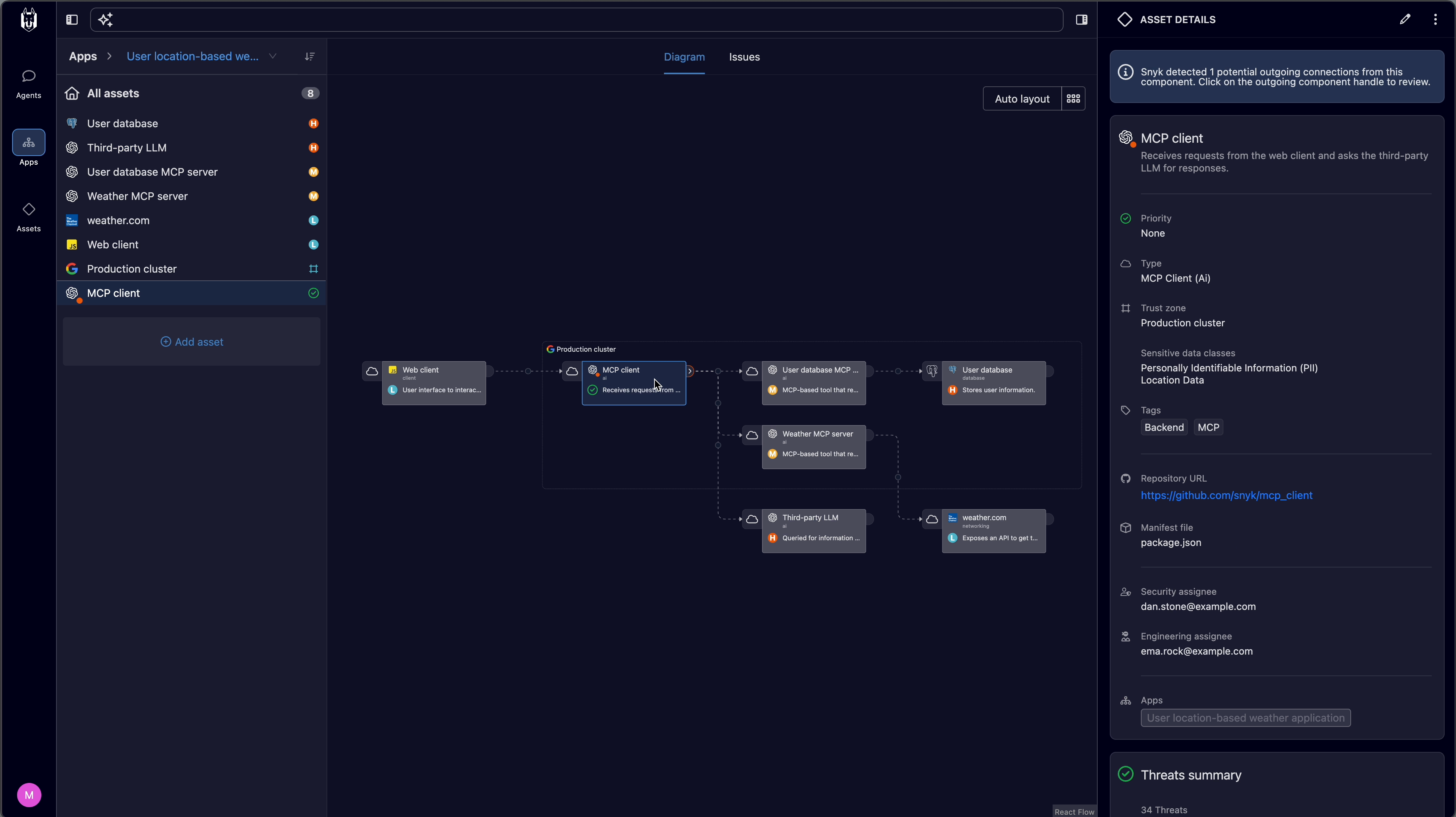The height and width of the screenshot is (817, 1456).
Task: Open the asset details kebab menu
Action: point(1435,20)
